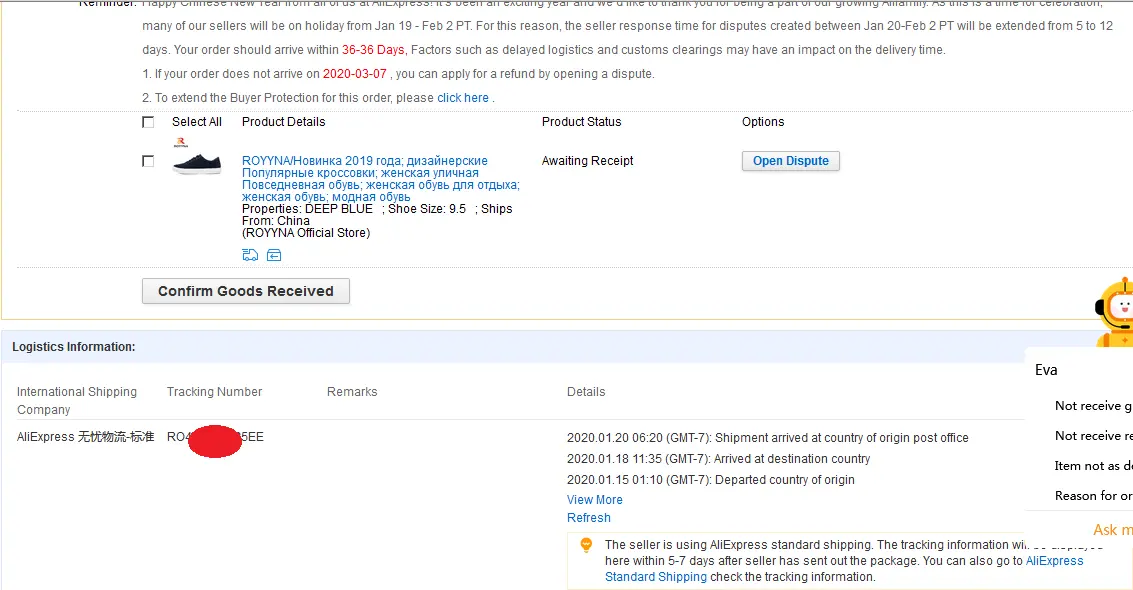Select 'Reason for or' option in Eva panel
This screenshot has width=1133, height=590.
click(x=1093, y=496)
